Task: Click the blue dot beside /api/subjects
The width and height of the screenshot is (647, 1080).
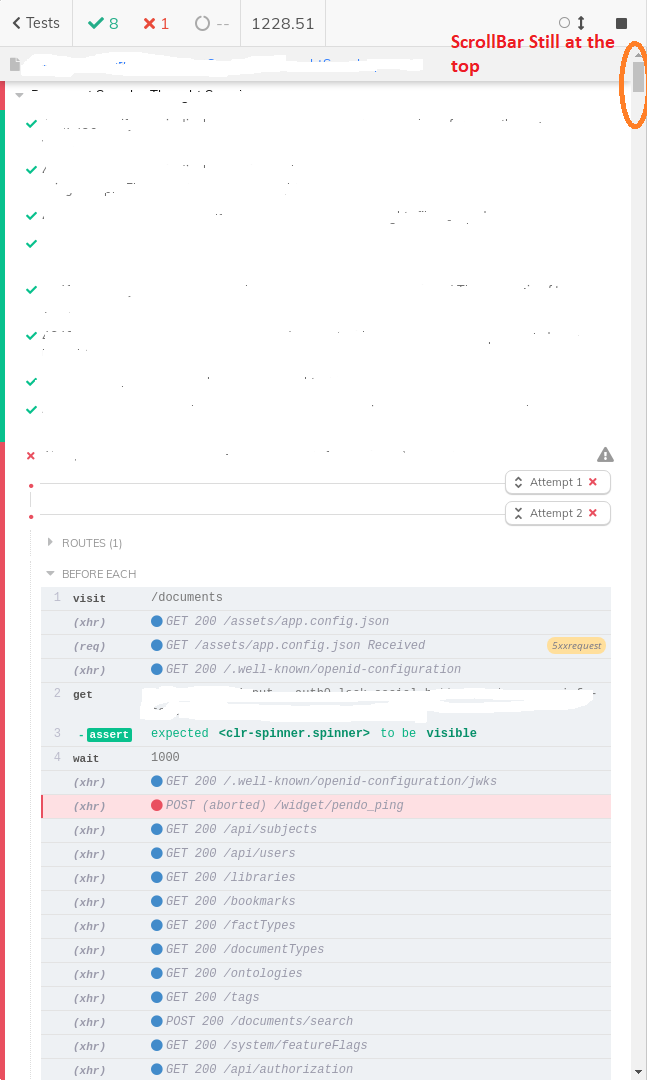Action: pos(156,829)
